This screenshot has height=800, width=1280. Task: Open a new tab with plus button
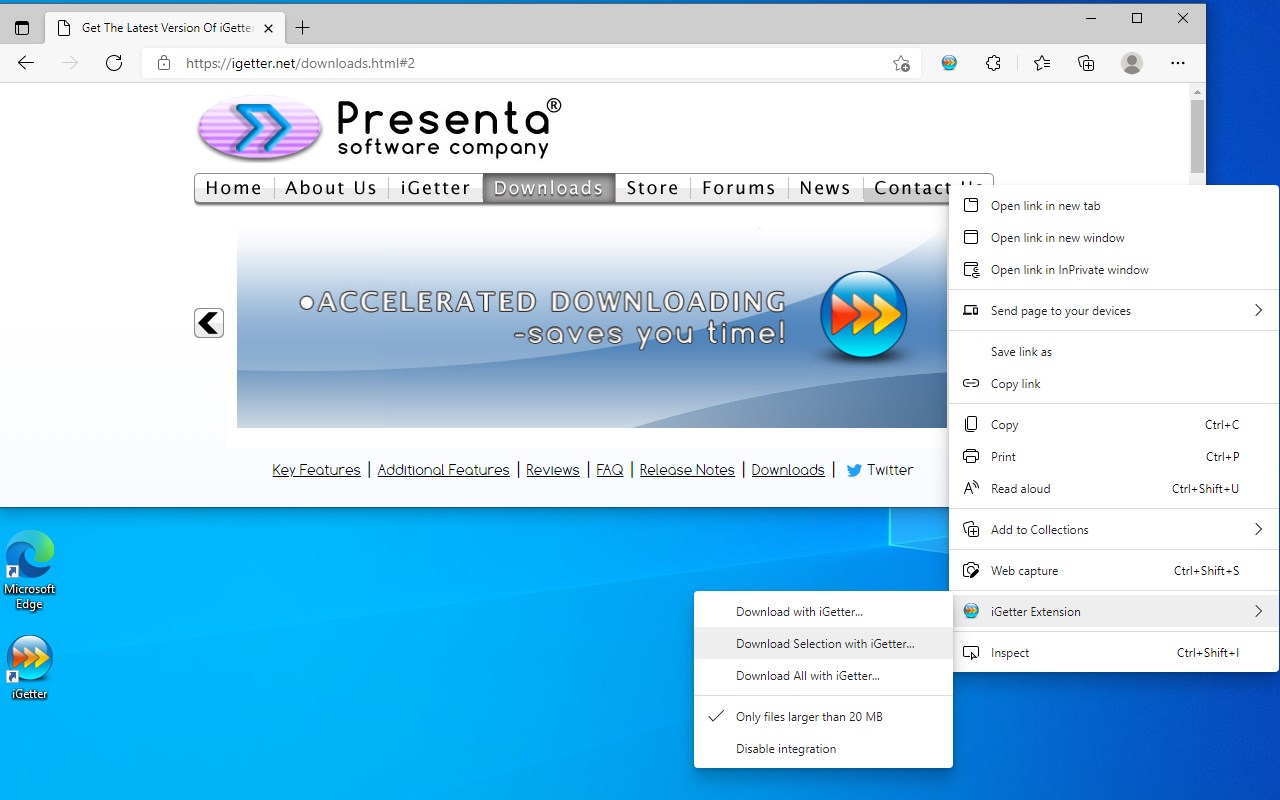coord(302,28)
